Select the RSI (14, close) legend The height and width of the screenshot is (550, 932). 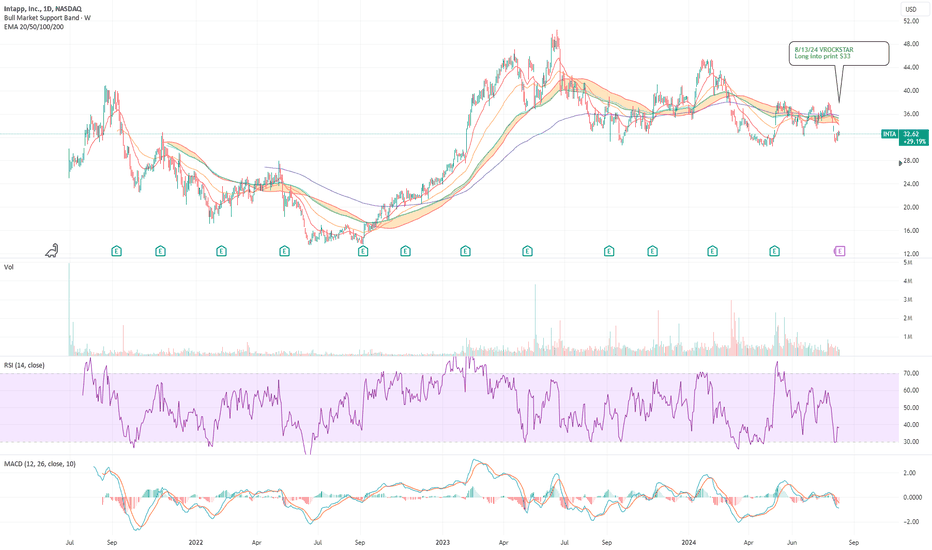coord(24,365)
